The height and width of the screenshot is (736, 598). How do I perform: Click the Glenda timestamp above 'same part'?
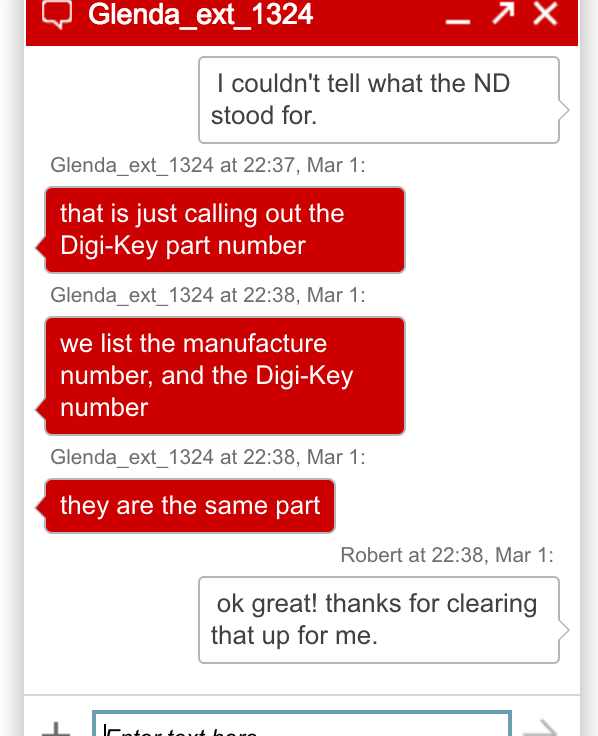tap(208, 458)
